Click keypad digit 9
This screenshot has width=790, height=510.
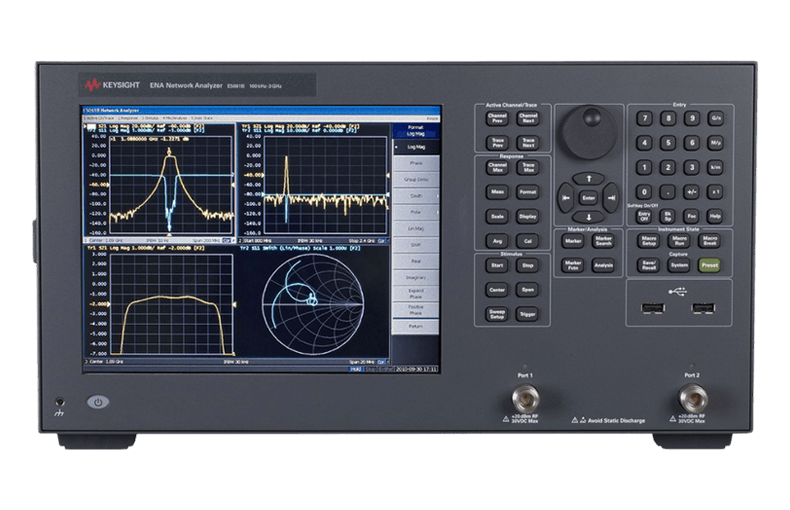pos(692,118)
